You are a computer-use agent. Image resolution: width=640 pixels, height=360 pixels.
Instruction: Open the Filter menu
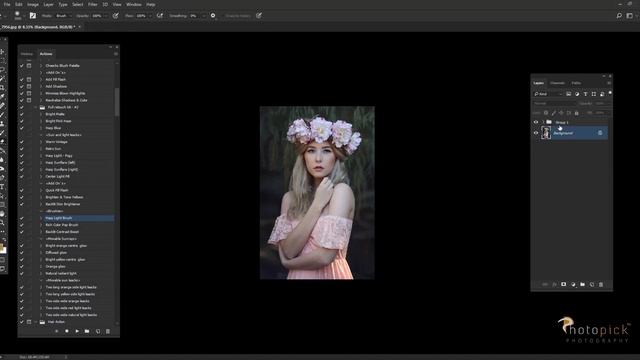(x=93, y=4)
